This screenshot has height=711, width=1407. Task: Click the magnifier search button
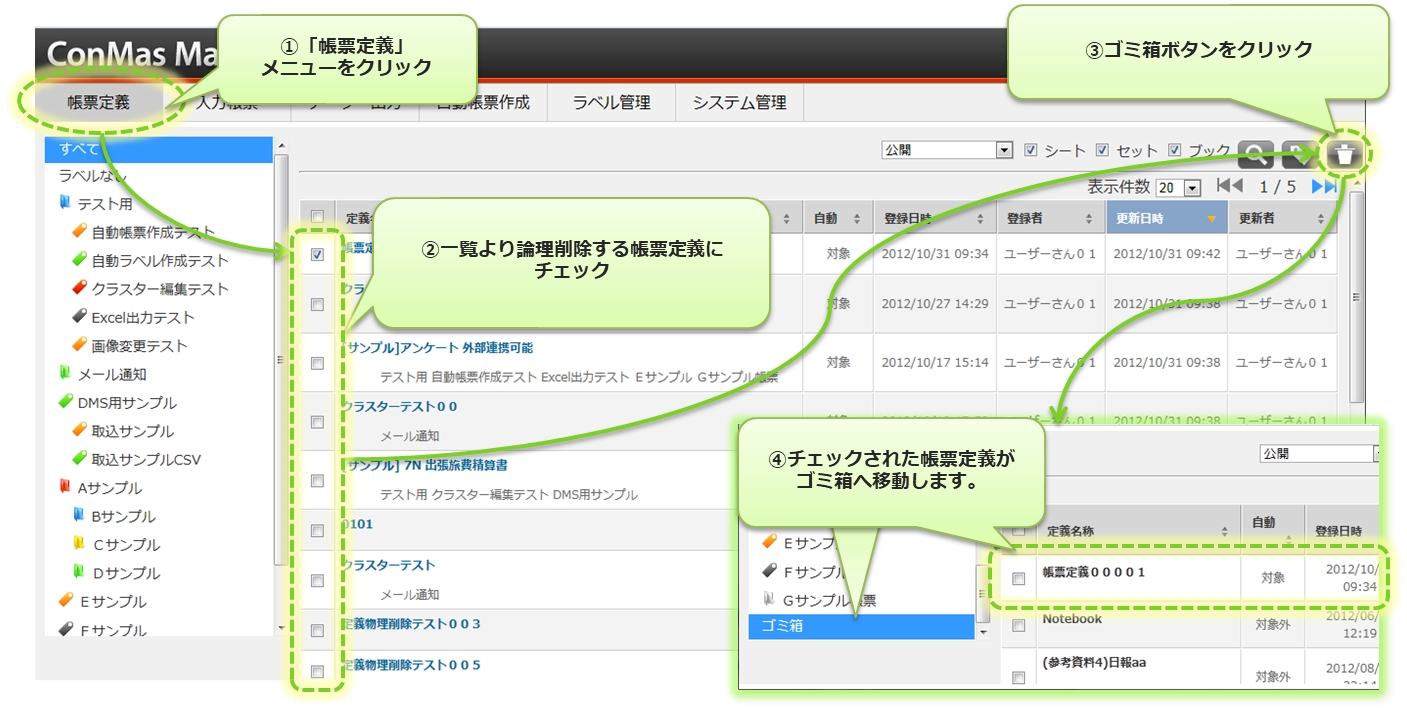pyautogui.click(x=1255, y=154)
